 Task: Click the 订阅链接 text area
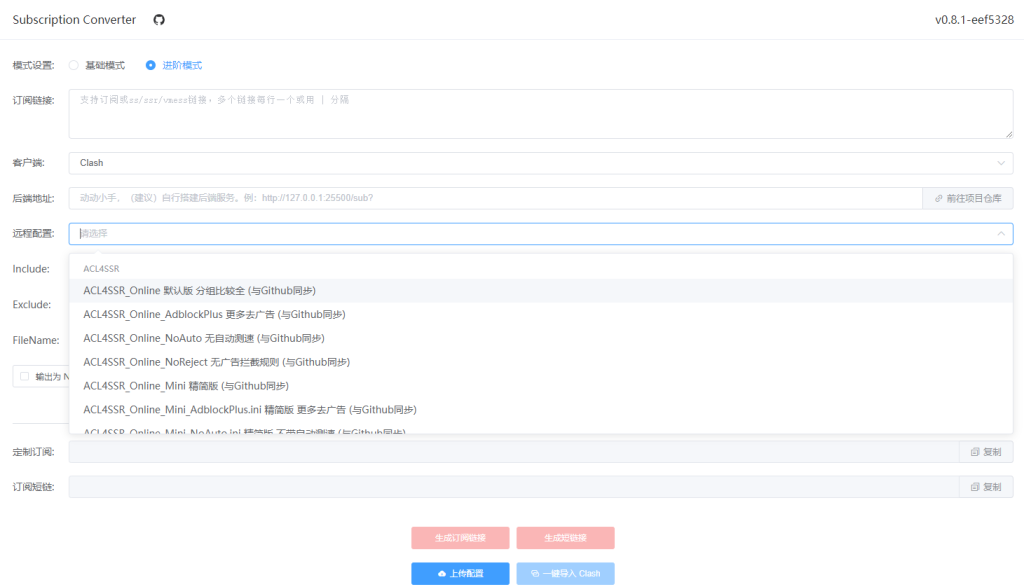pos(540,114)
